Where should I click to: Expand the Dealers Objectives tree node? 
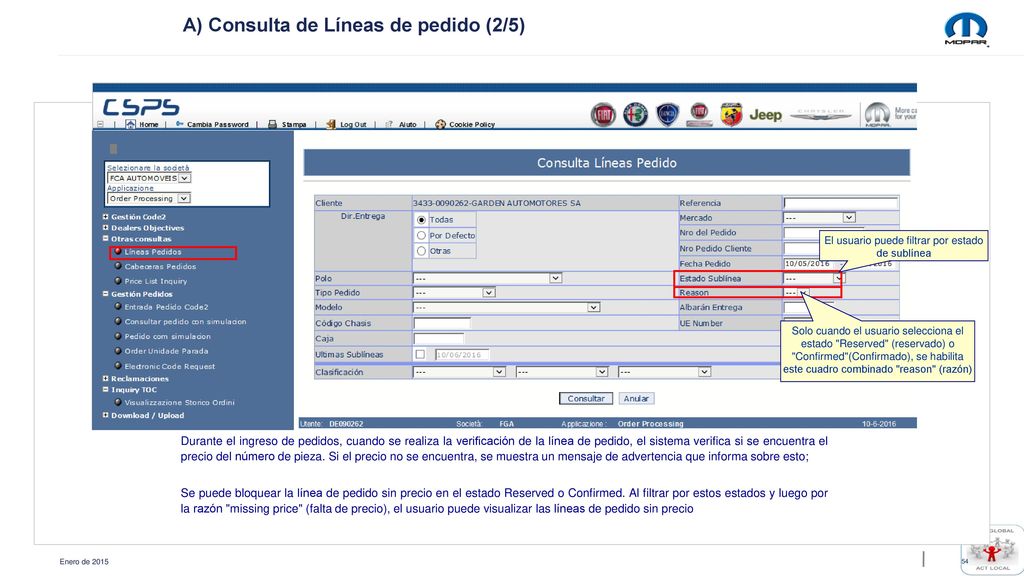tap(105, 227)
